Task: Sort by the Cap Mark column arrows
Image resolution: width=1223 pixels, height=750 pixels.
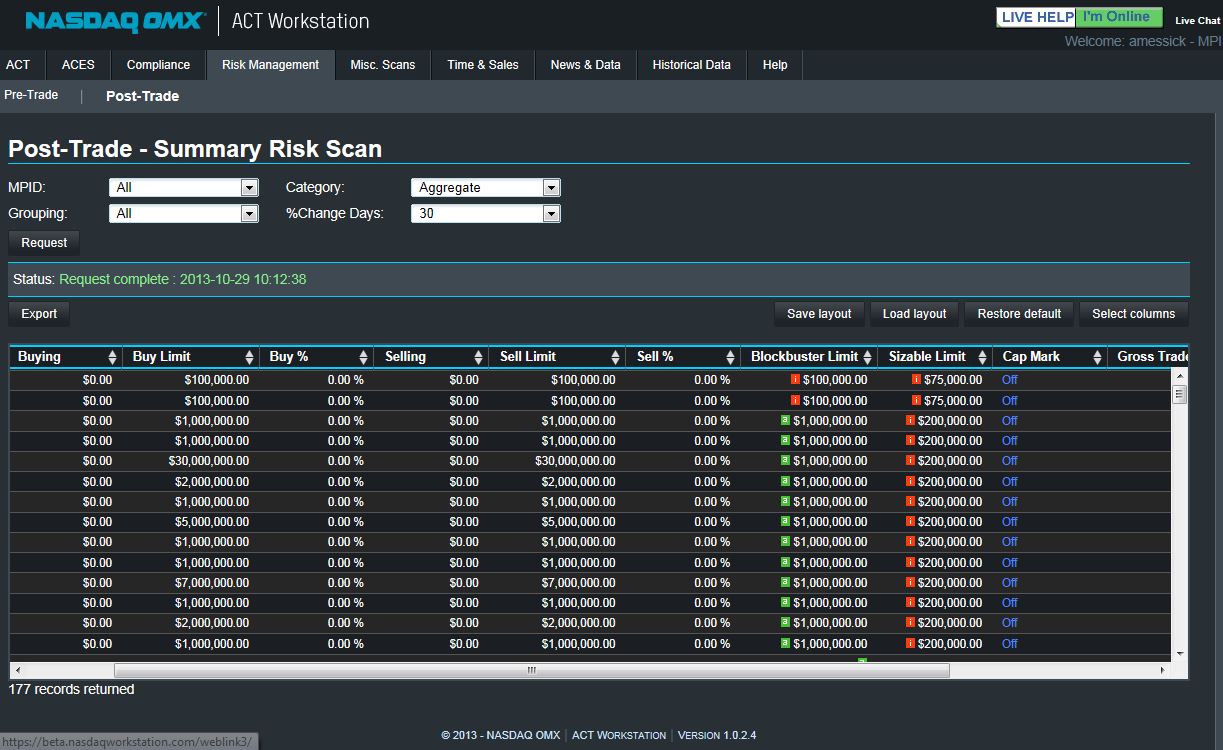Action: click(1097, 357)
